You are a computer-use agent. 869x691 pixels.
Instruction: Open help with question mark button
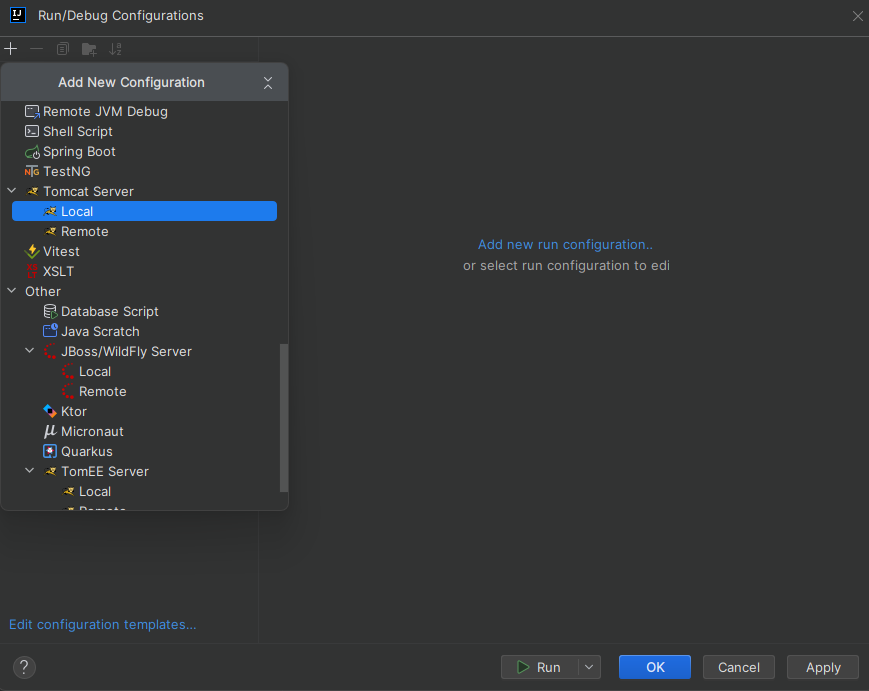[24, 667]
